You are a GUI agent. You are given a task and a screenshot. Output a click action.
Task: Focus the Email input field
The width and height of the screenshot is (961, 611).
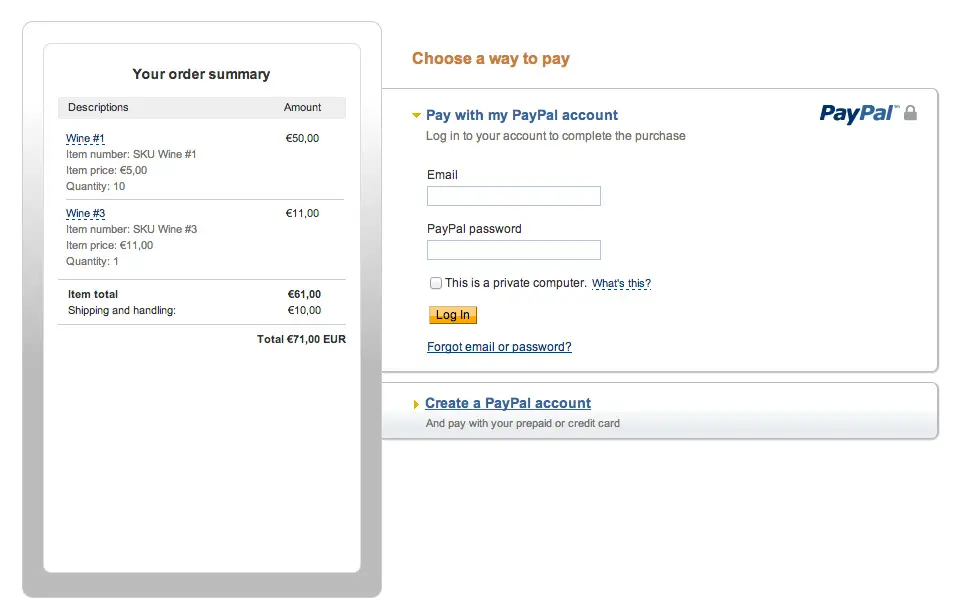[x=513, y=196]
